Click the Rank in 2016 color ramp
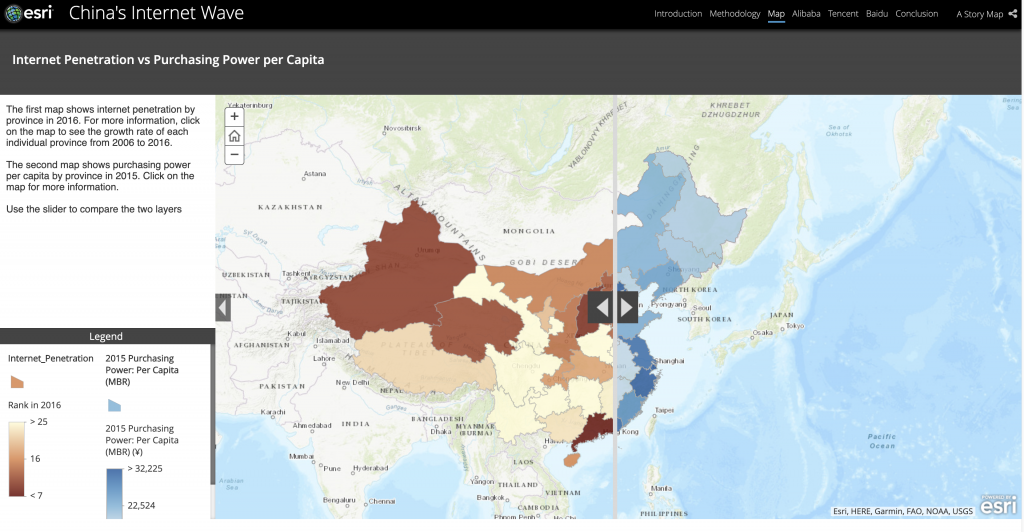 [16, 459]
